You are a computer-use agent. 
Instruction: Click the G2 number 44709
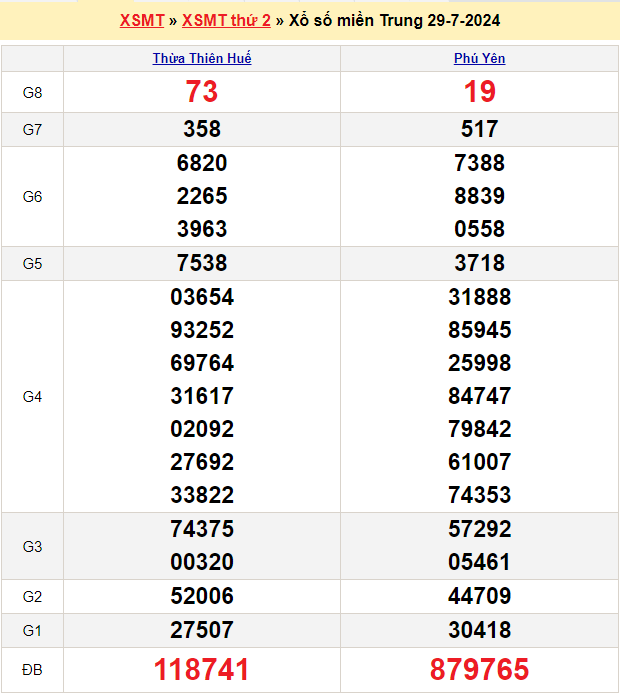coord(480,596)
